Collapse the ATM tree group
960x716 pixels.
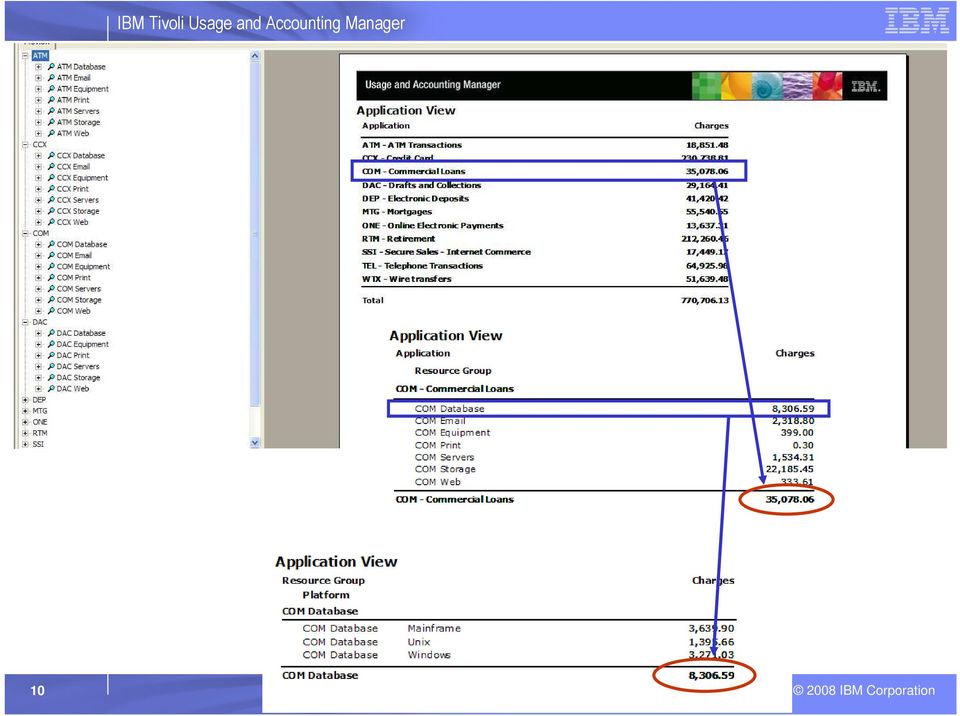26,56
